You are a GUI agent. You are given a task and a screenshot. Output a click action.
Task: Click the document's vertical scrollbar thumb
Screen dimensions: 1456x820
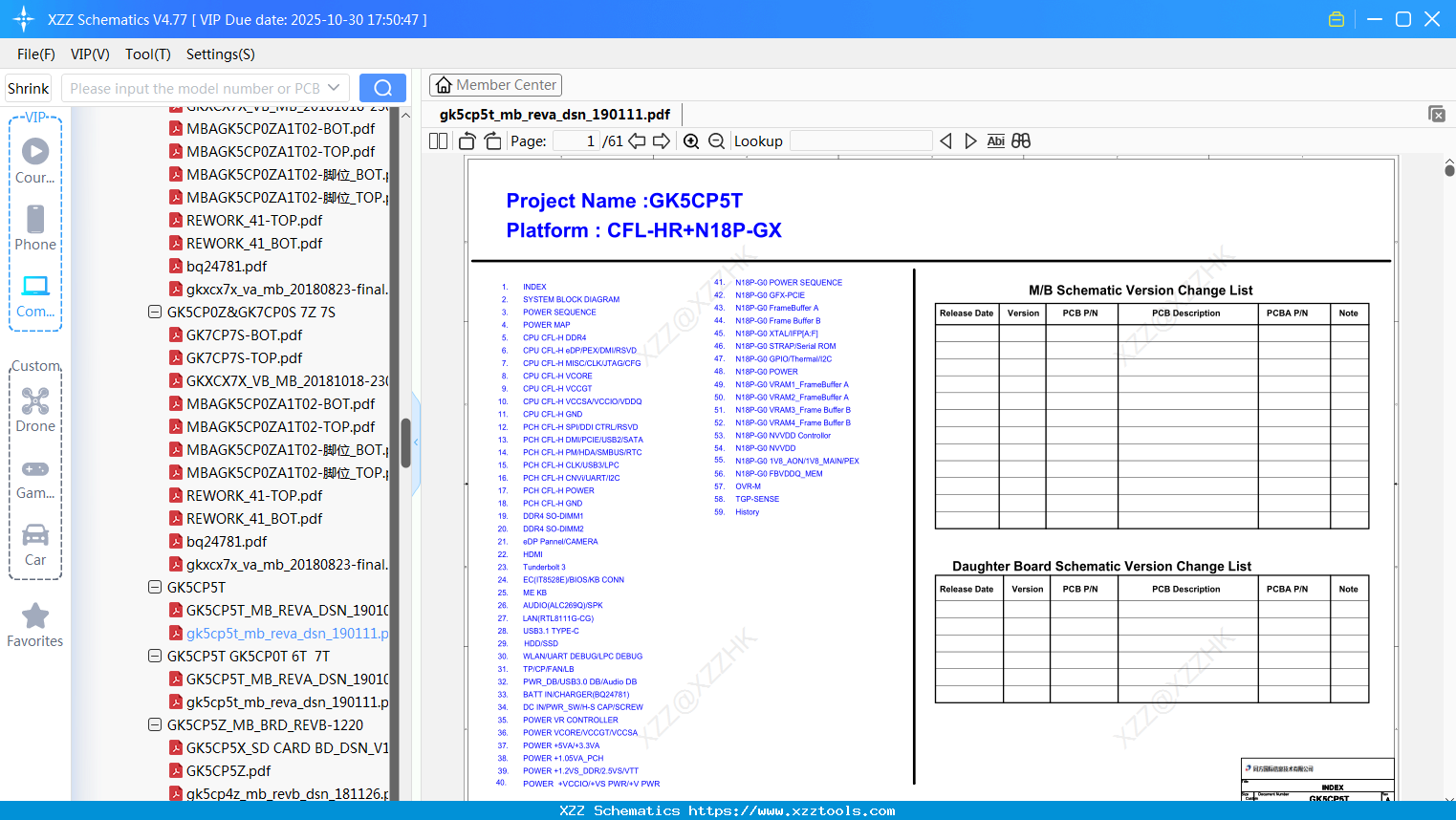pyautogui.click(x=1449, y=170)
